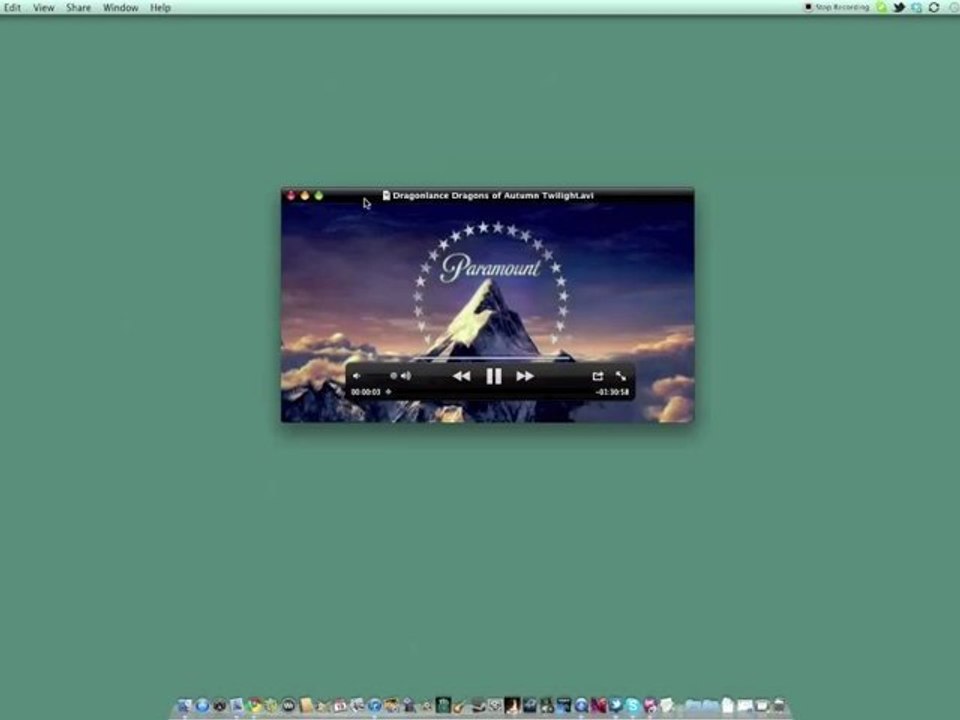Open the Edit menu
This screenshot has width=960, height=720.
point(12,7)
